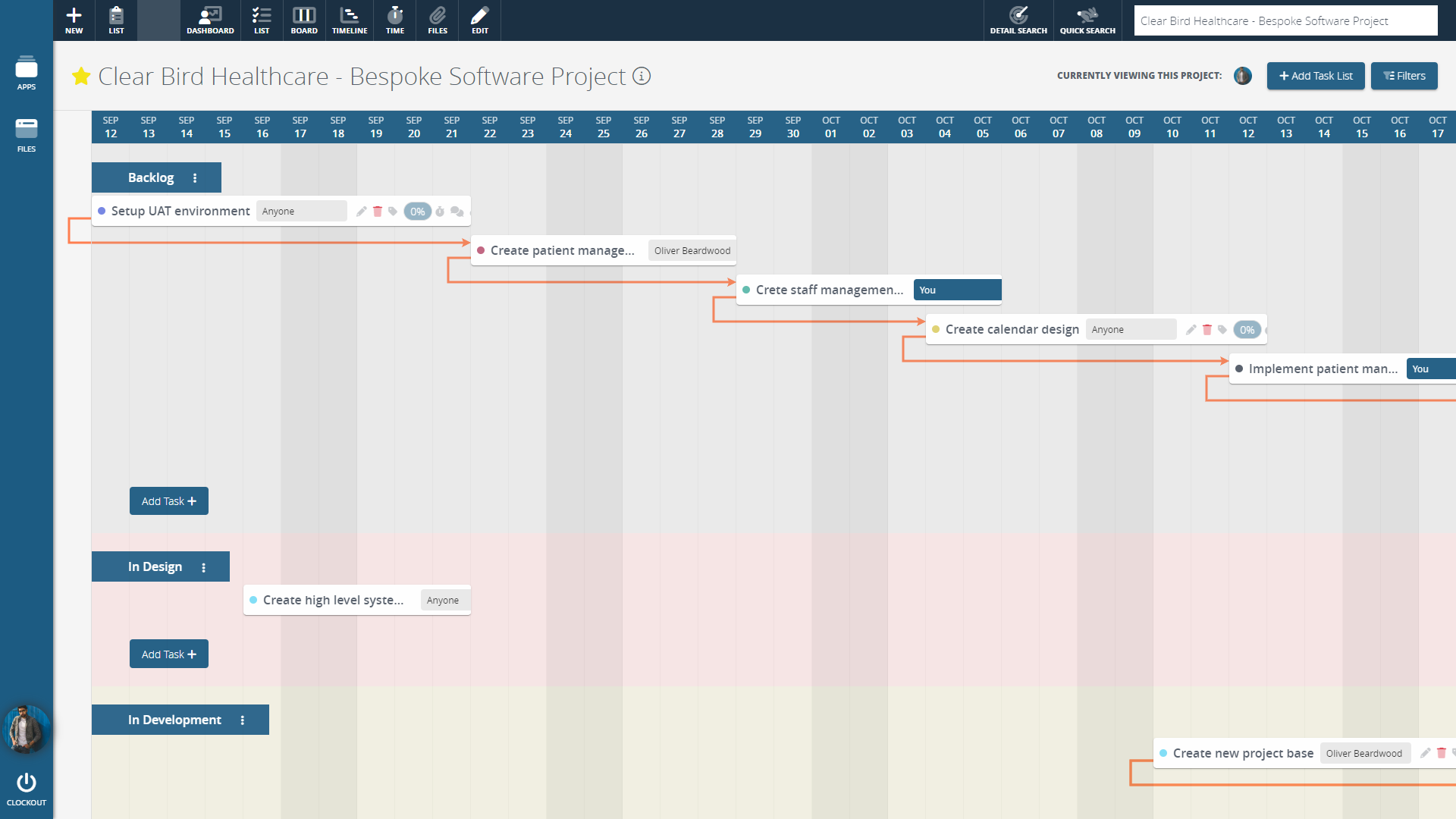Viewport: 1456px width, 819px height.
Task: Open In Design list options menu
Action: 203,567
